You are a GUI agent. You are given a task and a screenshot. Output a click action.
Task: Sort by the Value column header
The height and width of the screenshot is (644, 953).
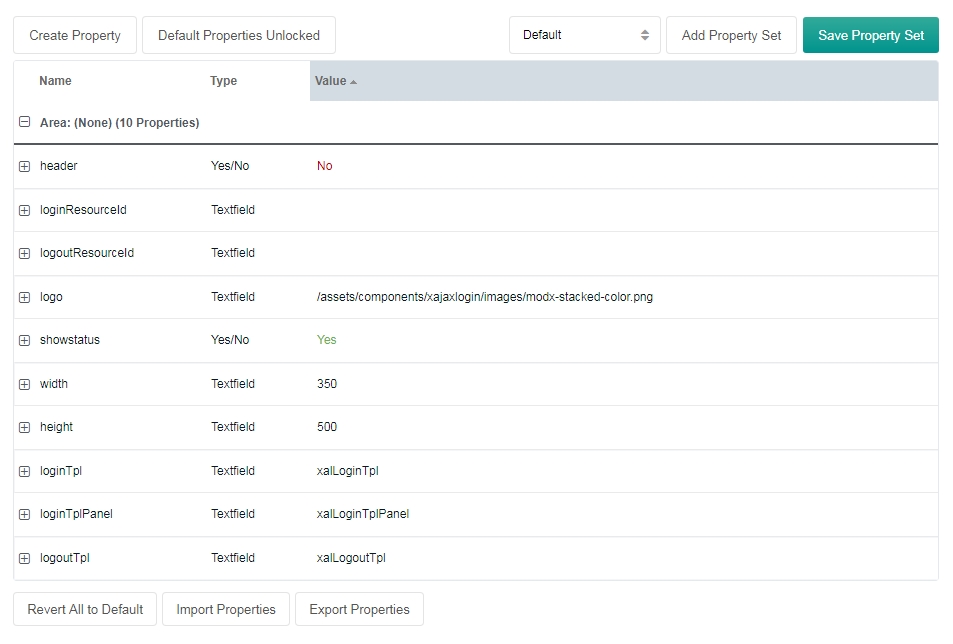(x=331, y=81)
